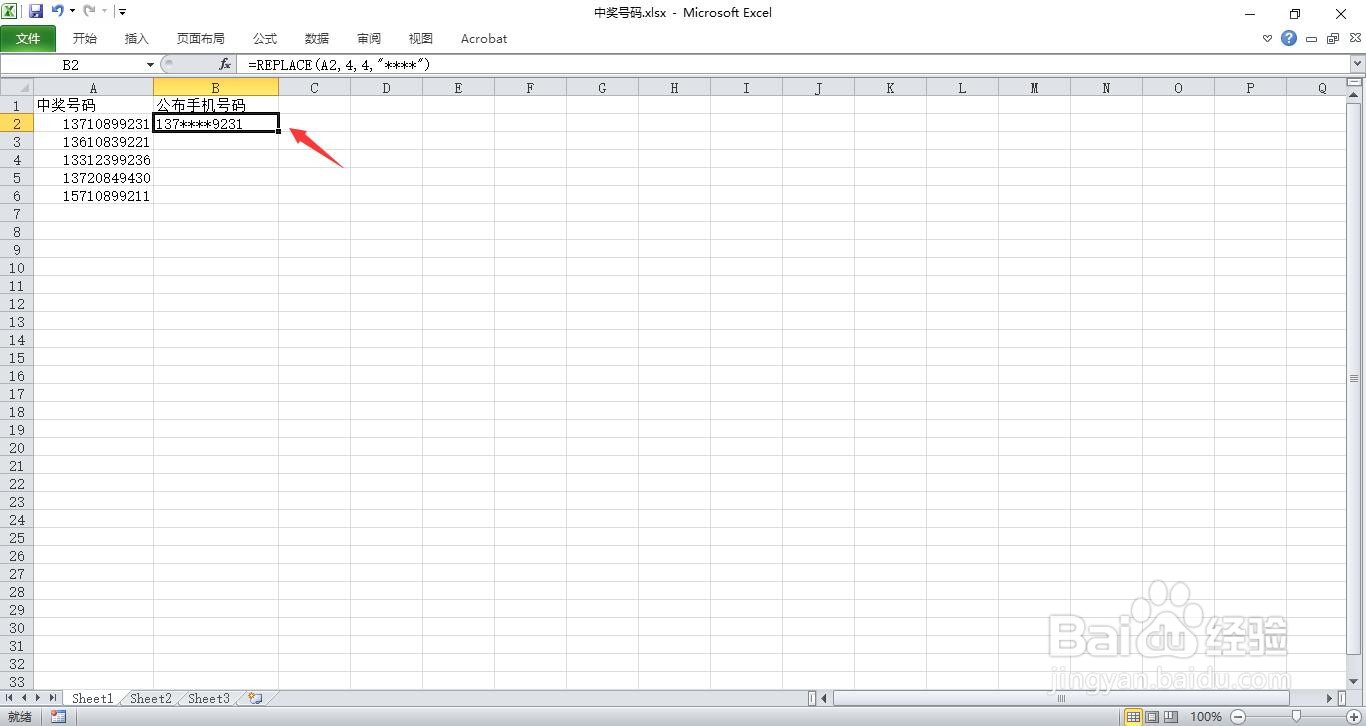1366x726 pixels.
Task: Switch to the 开始 ribbon tab
Action: coord(85,38)
